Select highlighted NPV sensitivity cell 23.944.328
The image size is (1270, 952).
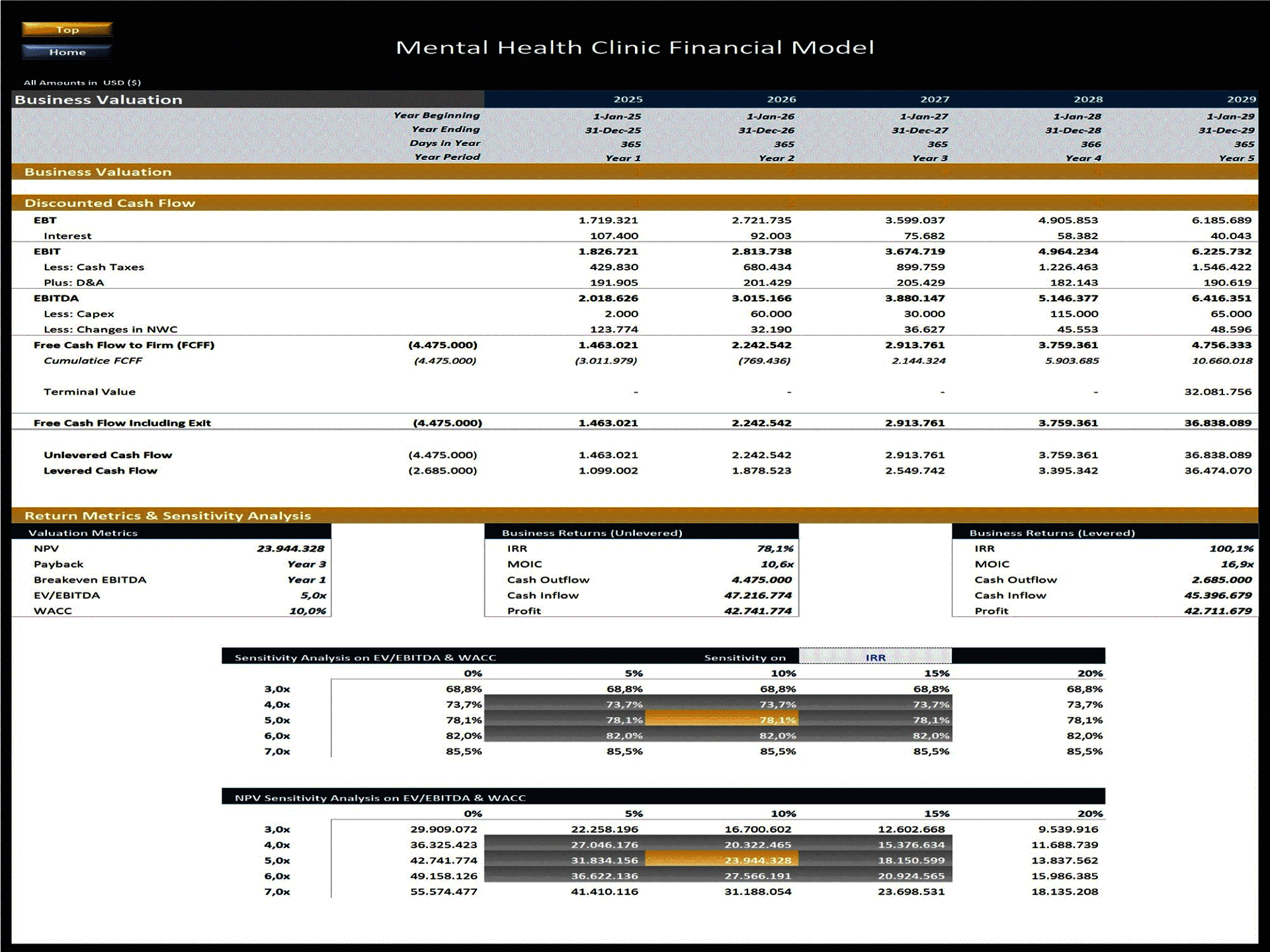722,860
